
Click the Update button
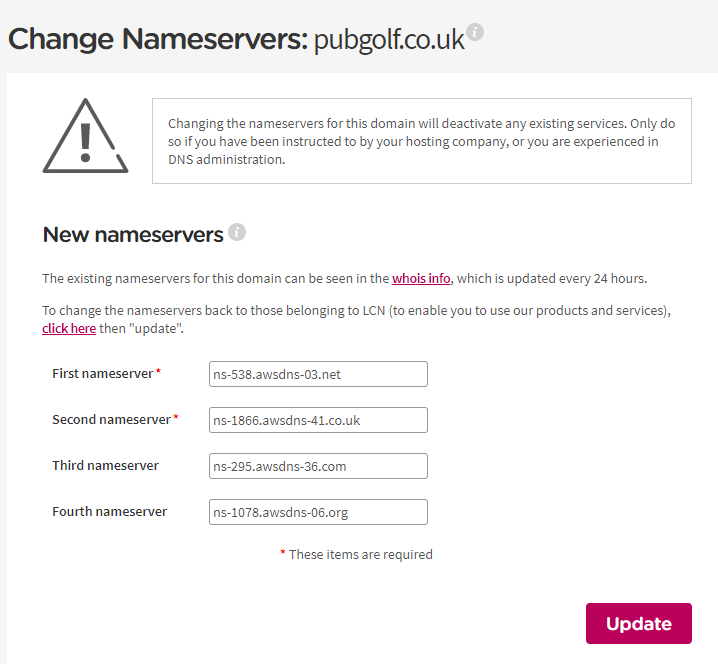[639, 623]
